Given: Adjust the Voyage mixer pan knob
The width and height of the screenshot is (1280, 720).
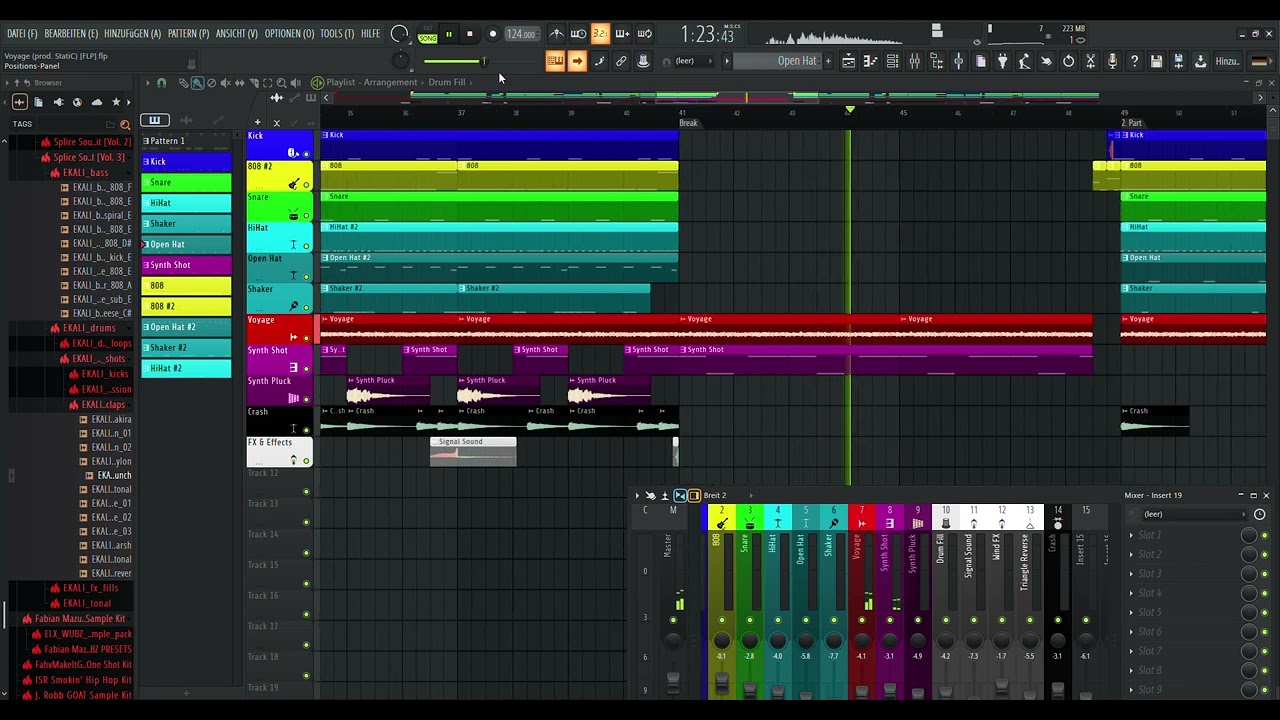Looking at the screenshot, I should pos(862,641).
